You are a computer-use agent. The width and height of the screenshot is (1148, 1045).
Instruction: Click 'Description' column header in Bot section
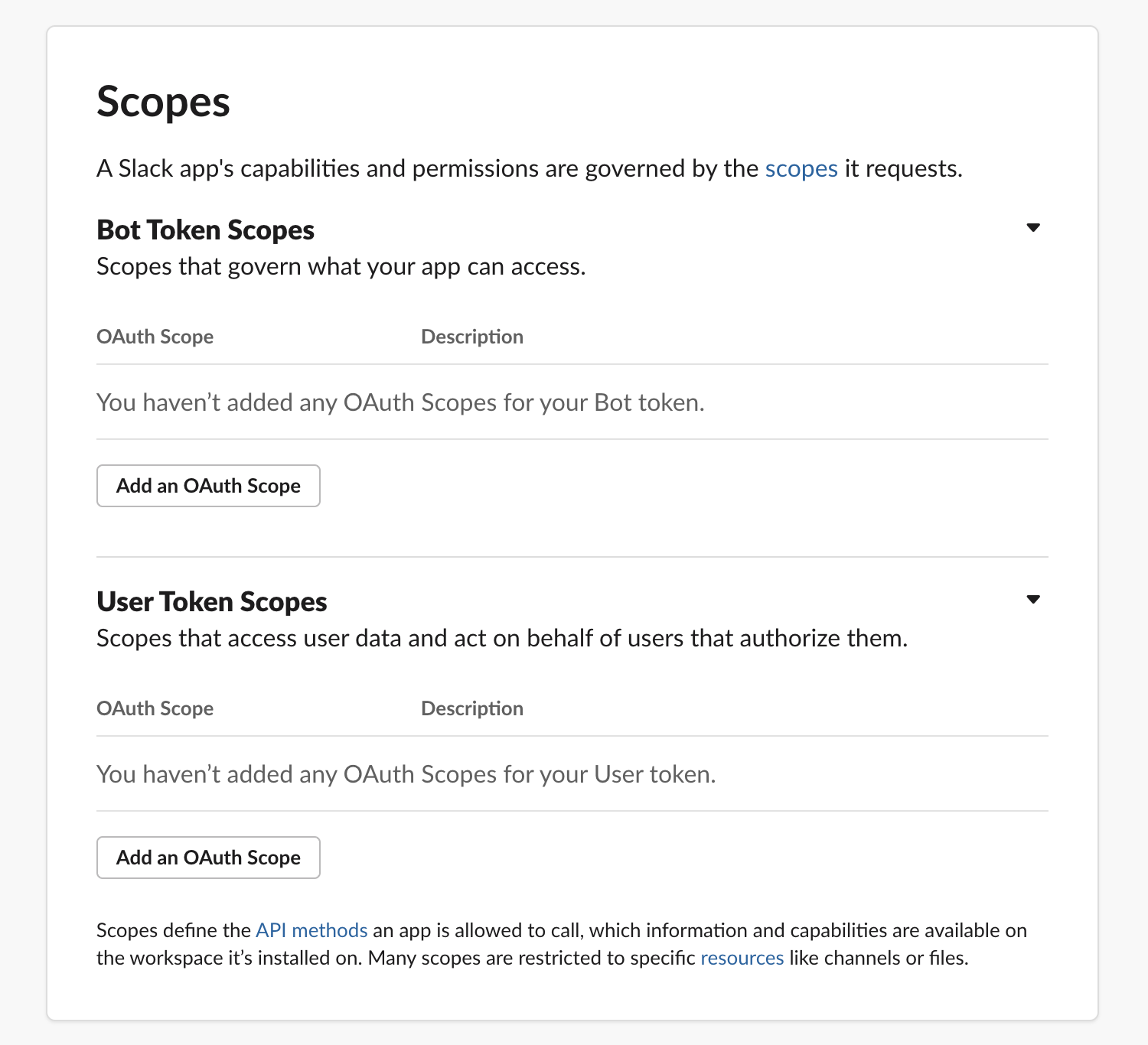472,337
